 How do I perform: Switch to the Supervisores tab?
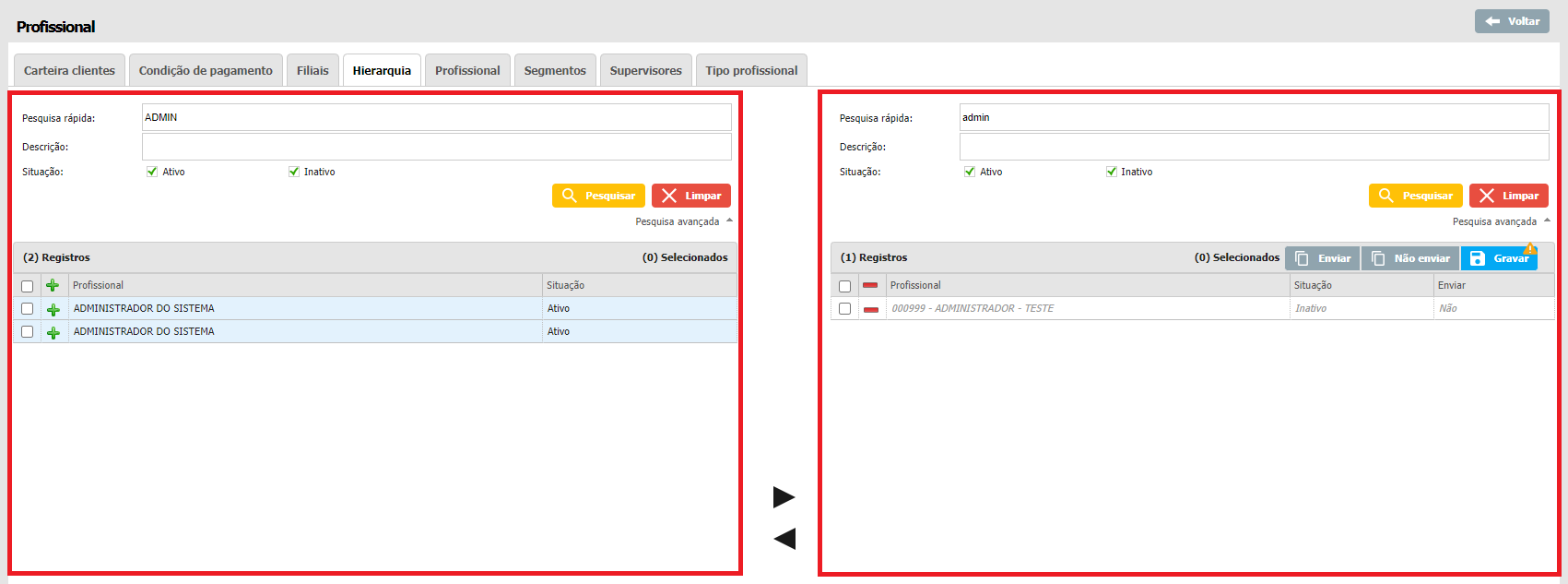click(x=645, y=70)
